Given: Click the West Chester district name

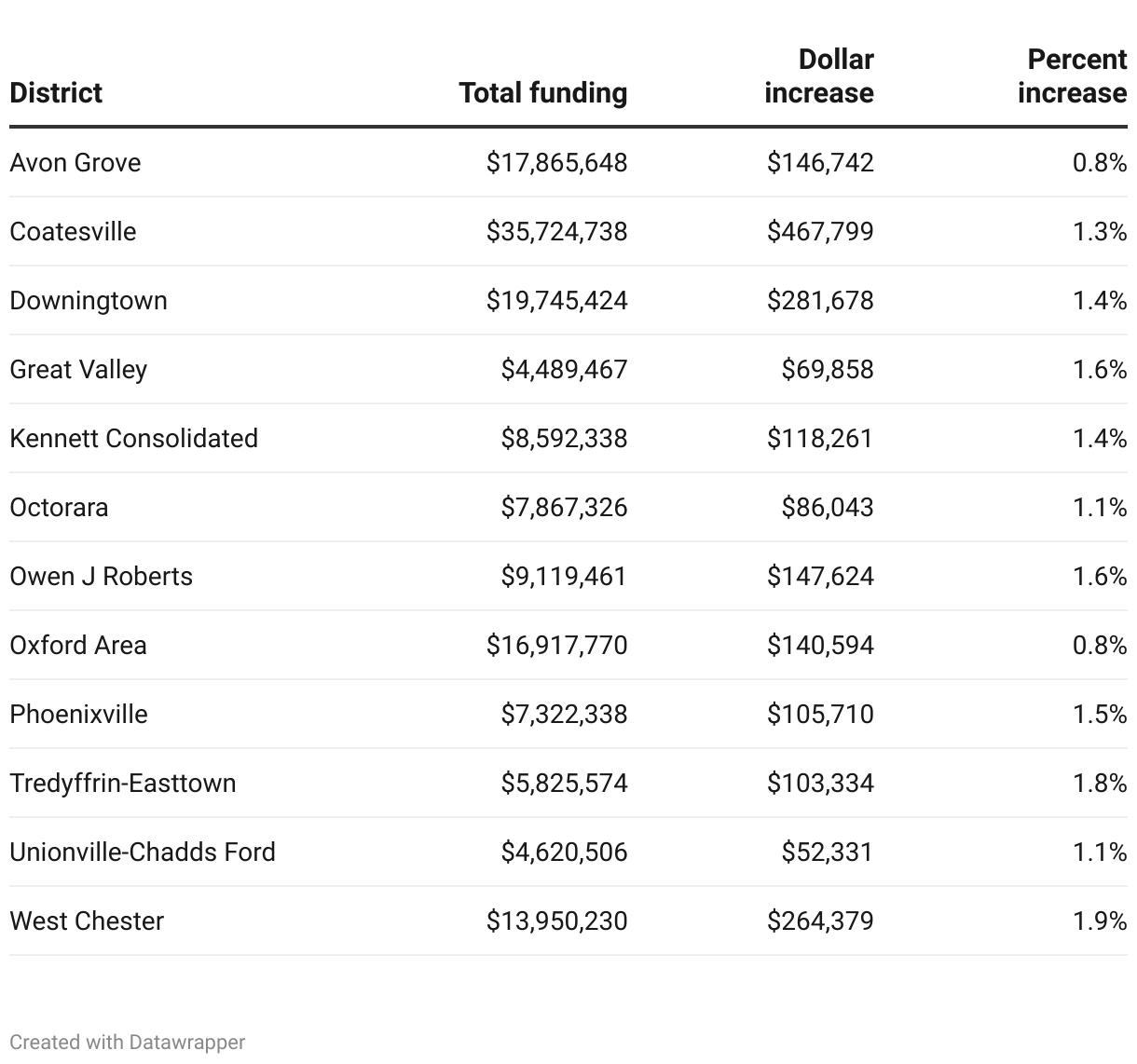Looking at the screenshot, I should [x=87, y=921].
